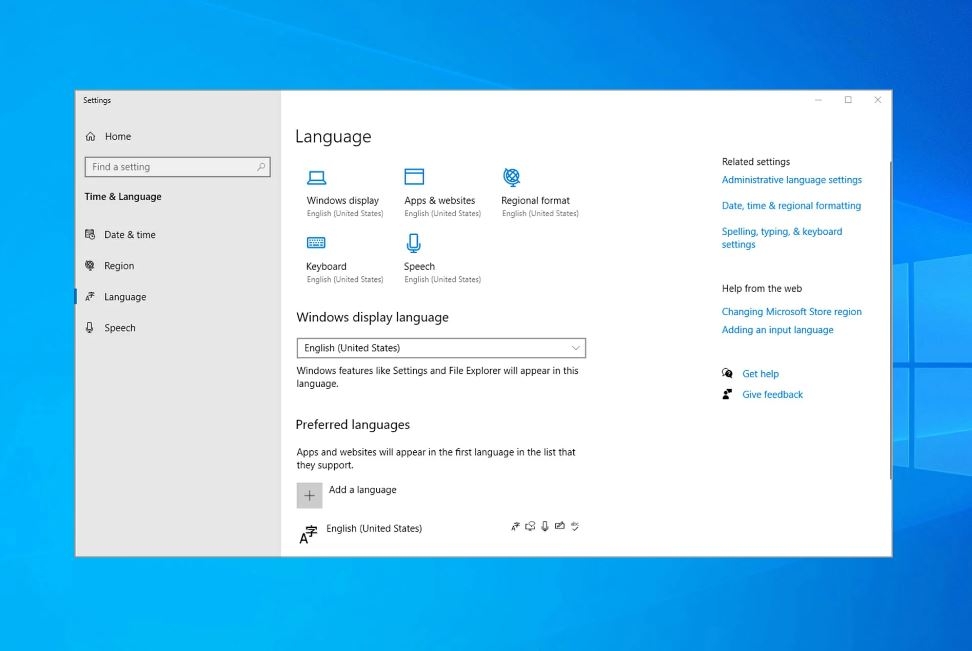Open the find a setting search arrow
Viewport: 972px width, 651px height.
[x=261, y=166]
